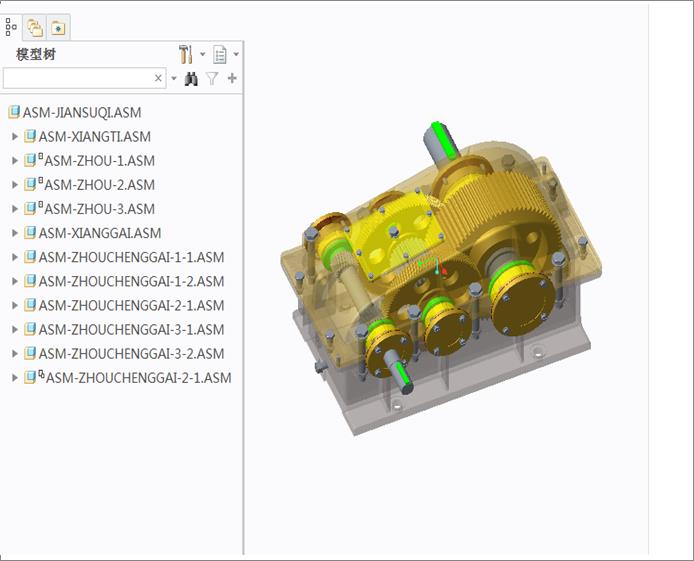Open the search options dropdown arrow
Image resolution: width=694 pixels, height=561 pixels.
tap(174, 78)
